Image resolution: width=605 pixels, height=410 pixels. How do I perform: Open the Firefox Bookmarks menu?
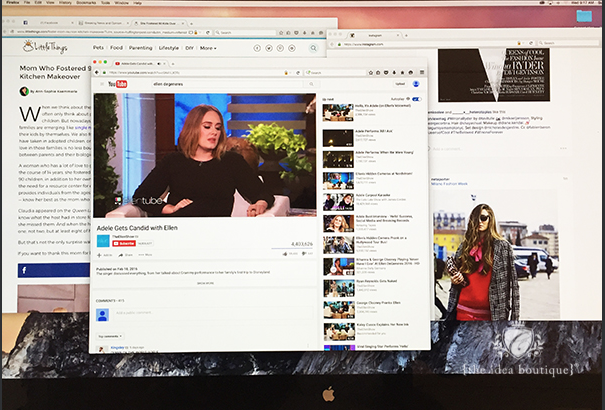point(86,2)
